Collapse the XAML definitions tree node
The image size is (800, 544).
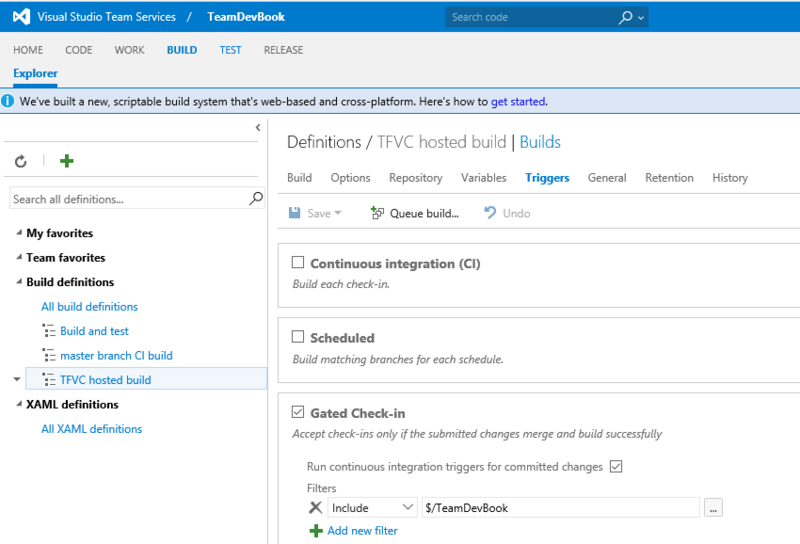19,404
